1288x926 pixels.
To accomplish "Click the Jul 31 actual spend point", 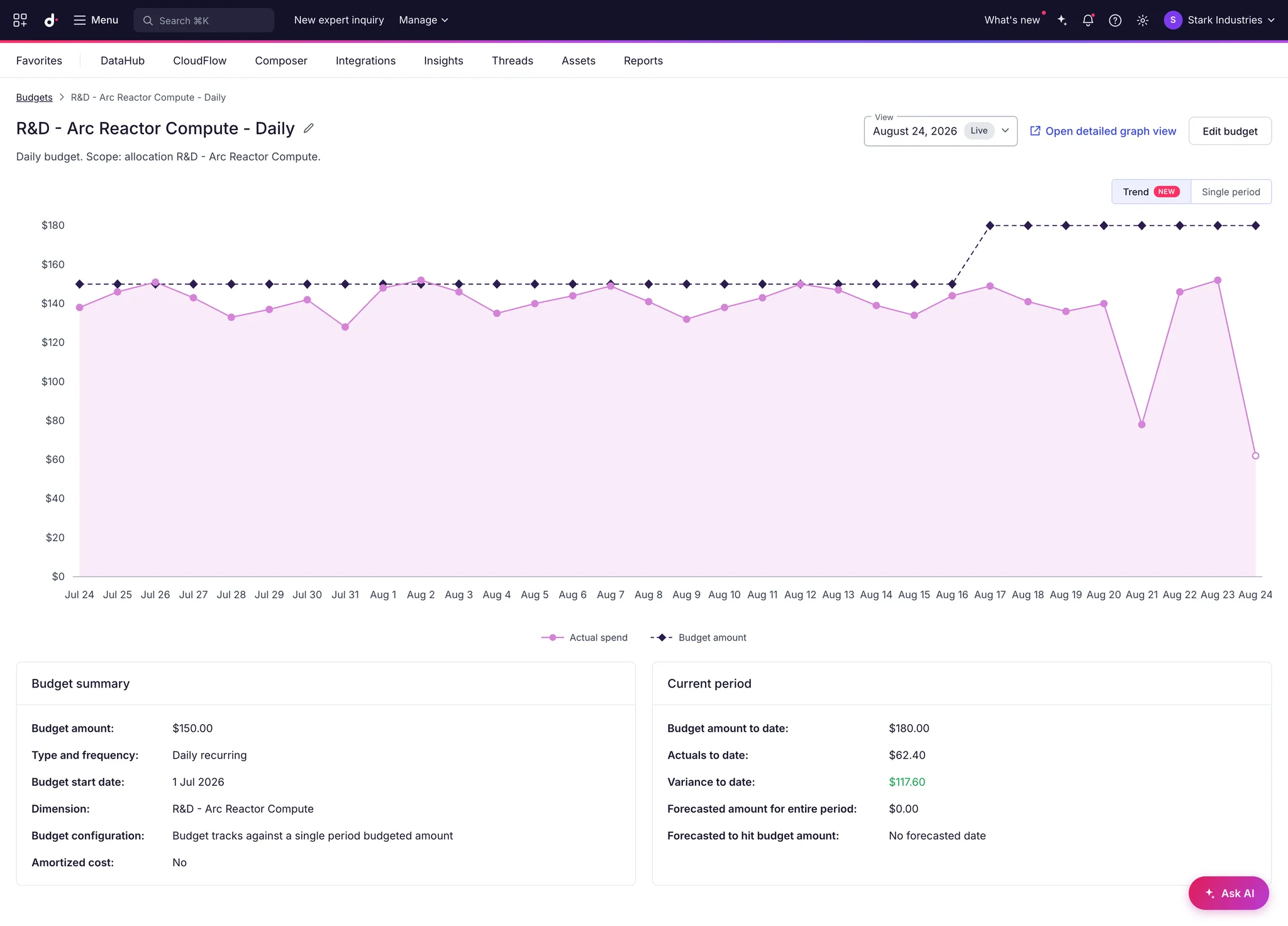I will click(345, 327).
